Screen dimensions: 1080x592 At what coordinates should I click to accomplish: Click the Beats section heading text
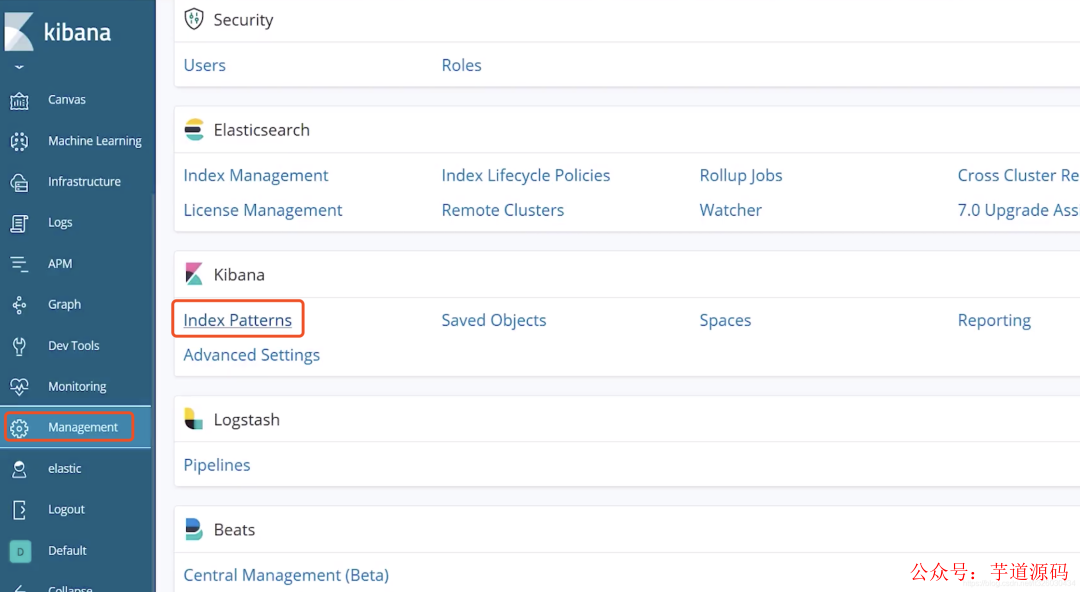(234, 529)
